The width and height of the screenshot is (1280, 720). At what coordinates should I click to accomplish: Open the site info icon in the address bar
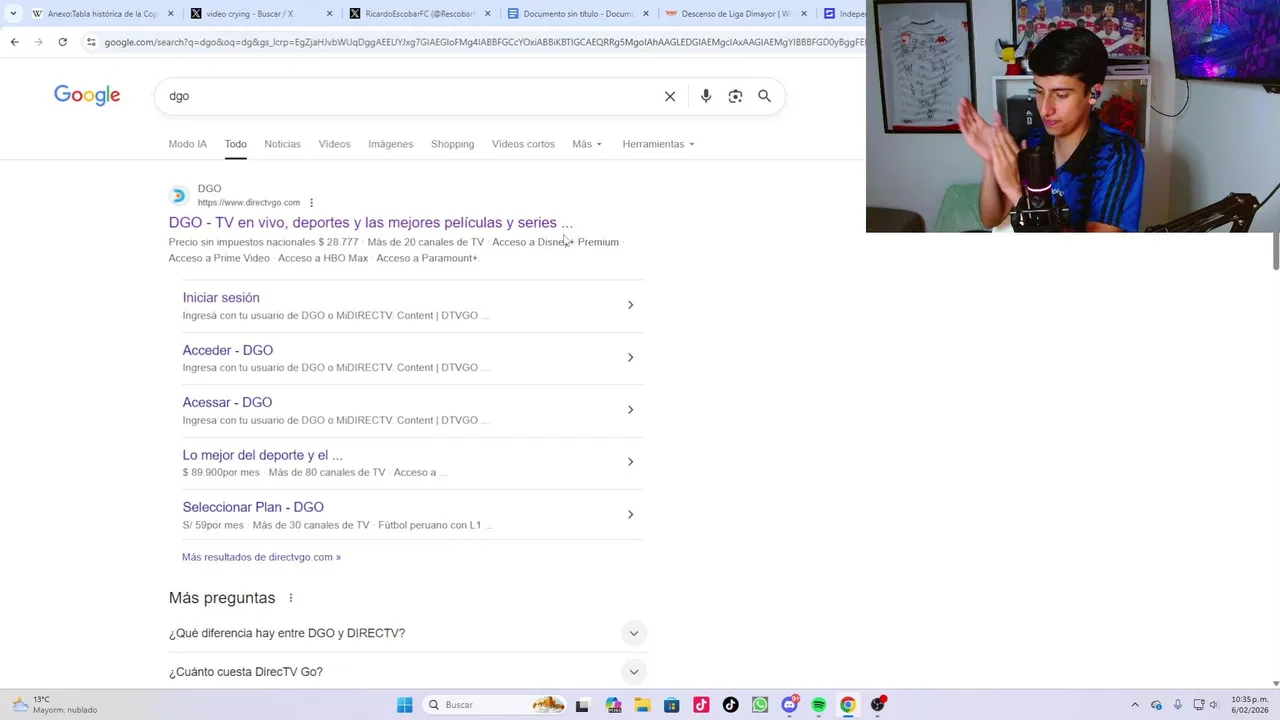pos(91,42)
